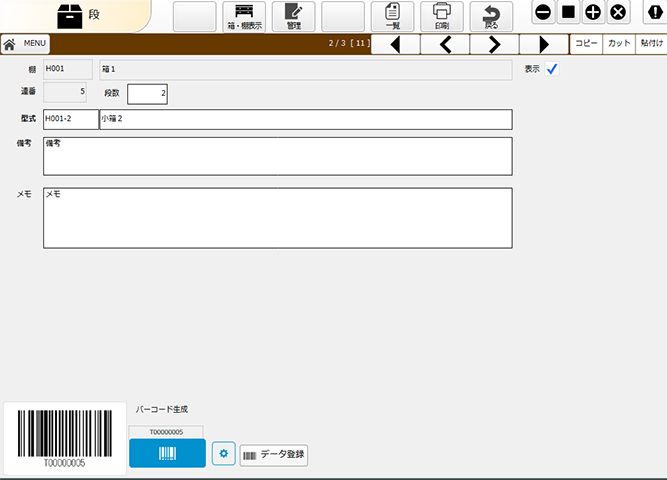Jump to the last record
Screen dimensions: 667x480
(x=543, y=44)
